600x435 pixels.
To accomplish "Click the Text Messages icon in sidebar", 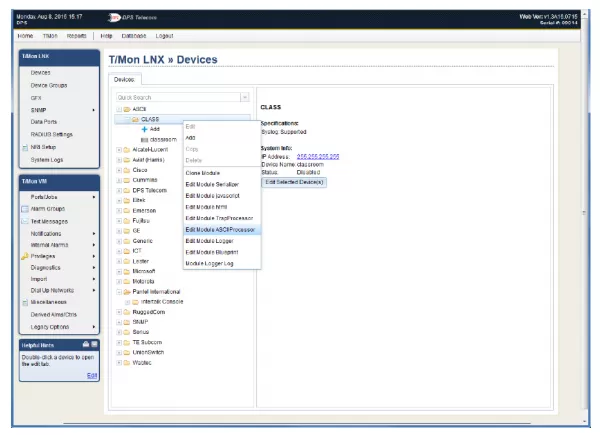I will tap(23, 221).
